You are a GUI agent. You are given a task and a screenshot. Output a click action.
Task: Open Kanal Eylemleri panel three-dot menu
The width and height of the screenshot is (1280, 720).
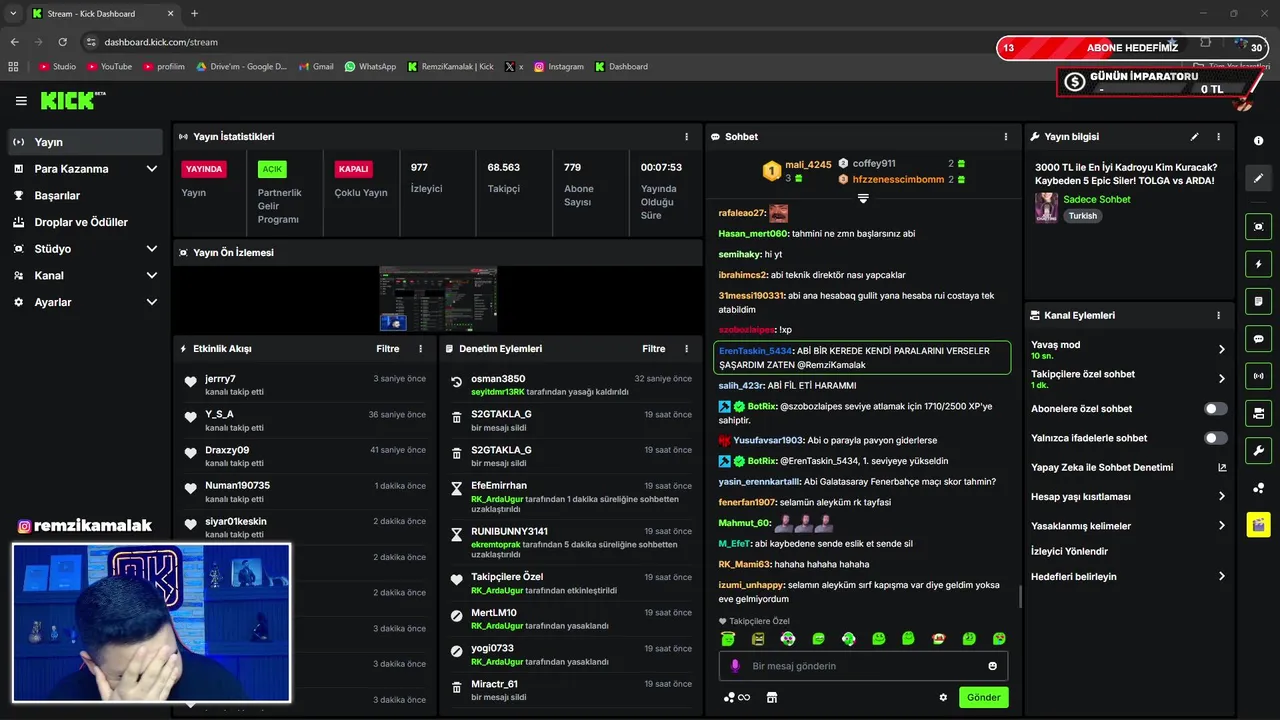point(1218,315)
